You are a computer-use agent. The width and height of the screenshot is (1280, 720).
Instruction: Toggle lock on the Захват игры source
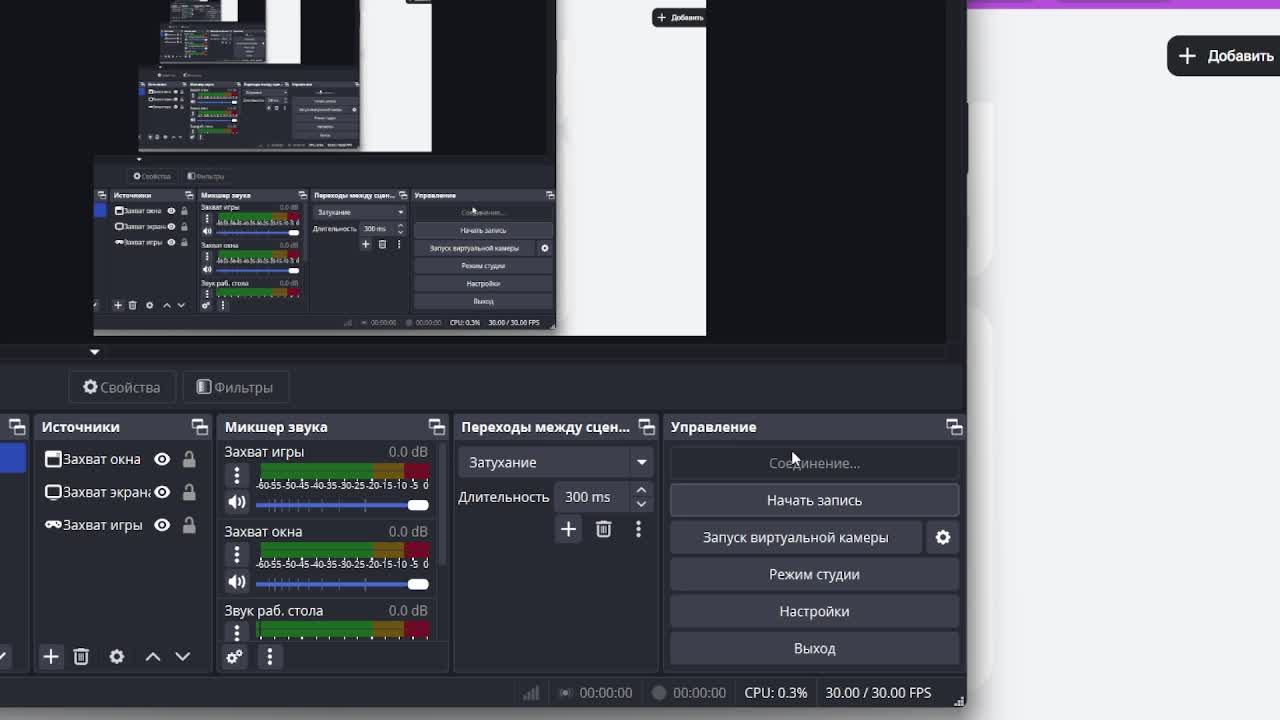[189, 525]
